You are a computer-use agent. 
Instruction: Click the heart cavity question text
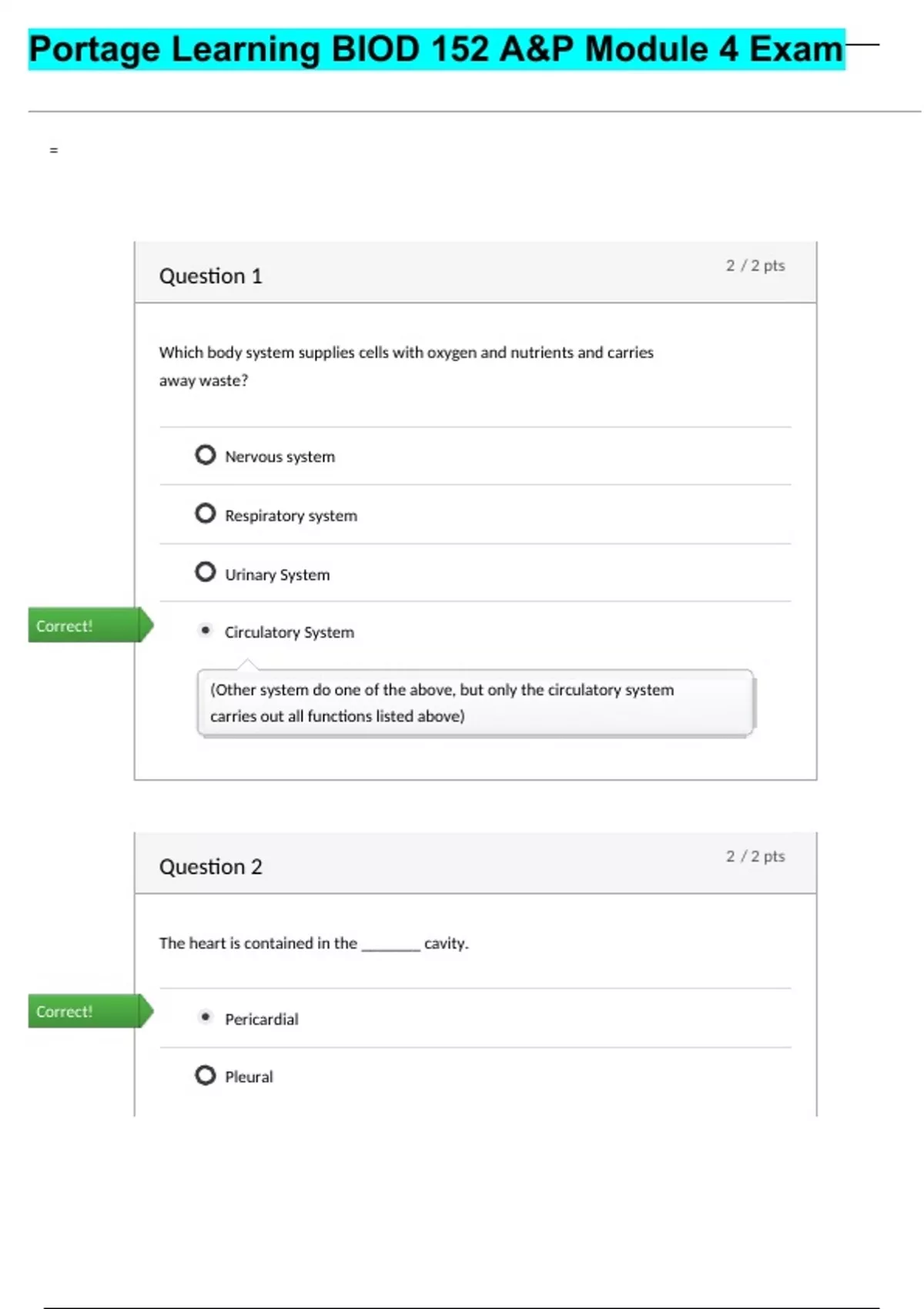[x=313, y=943]
